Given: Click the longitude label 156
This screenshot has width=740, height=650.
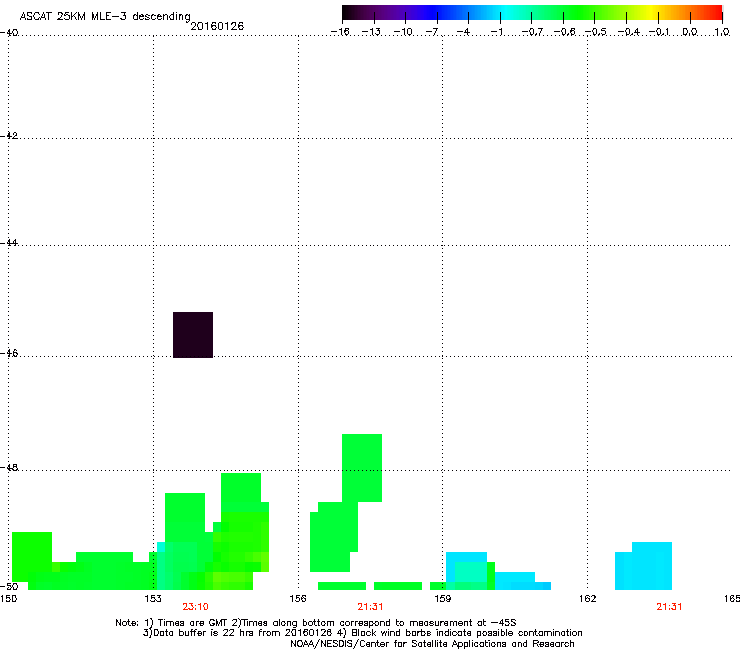Looking at the screenshot, I should point(298,599).
